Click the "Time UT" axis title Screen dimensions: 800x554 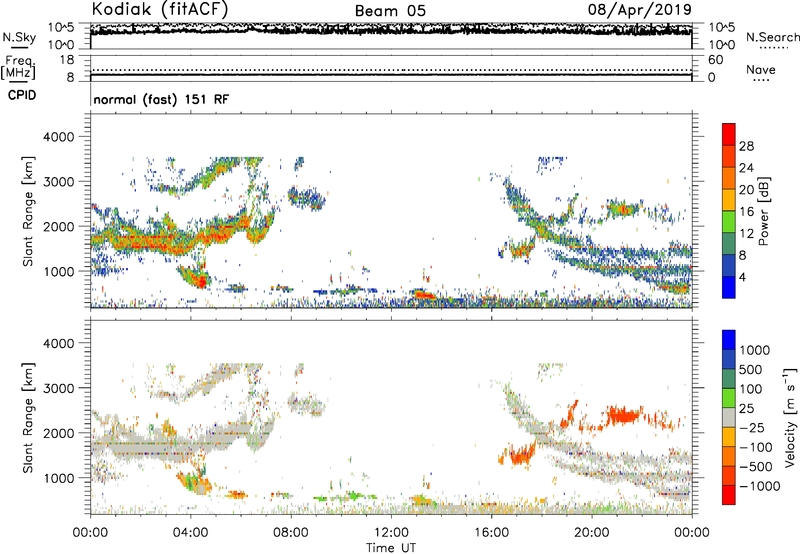click(391, 548)
